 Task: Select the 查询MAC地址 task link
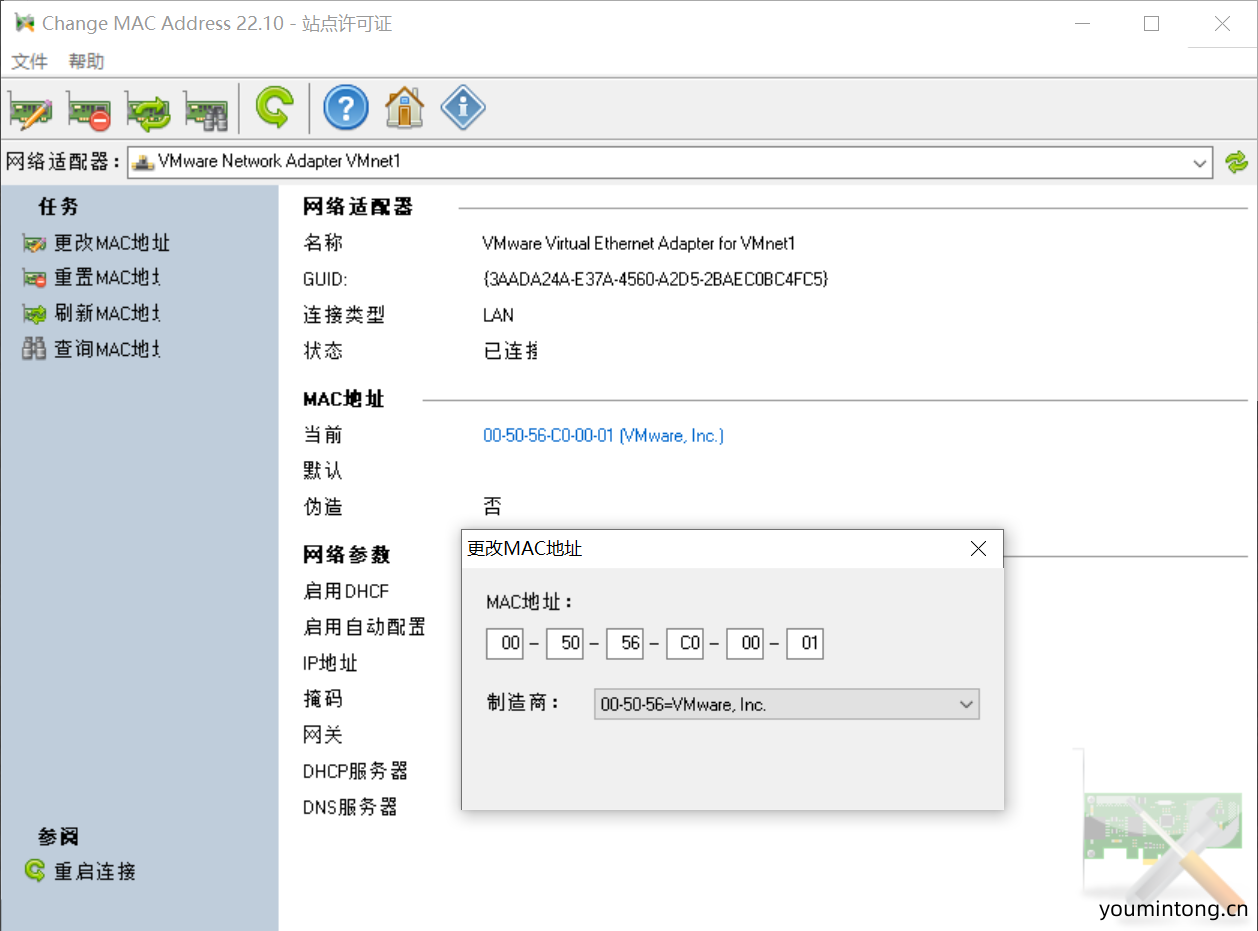click(x=107, y=349)
